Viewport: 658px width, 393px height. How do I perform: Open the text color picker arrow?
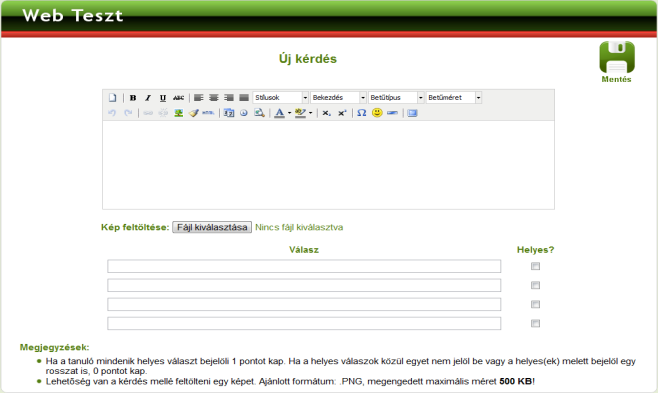tap(290, 113)
